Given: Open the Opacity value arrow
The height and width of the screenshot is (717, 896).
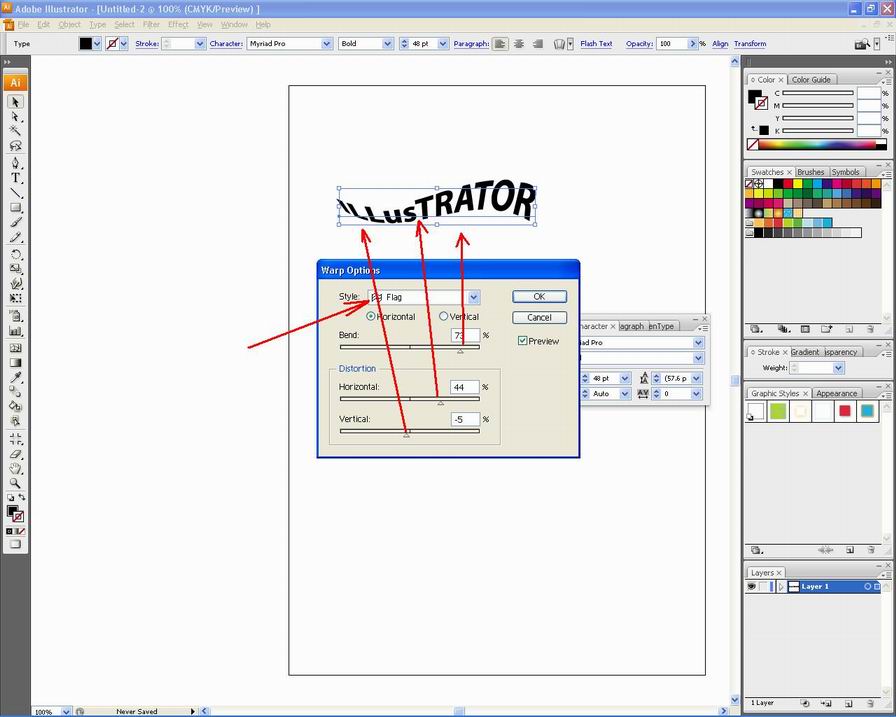Looking at the screenshot, I should (693, 43).
